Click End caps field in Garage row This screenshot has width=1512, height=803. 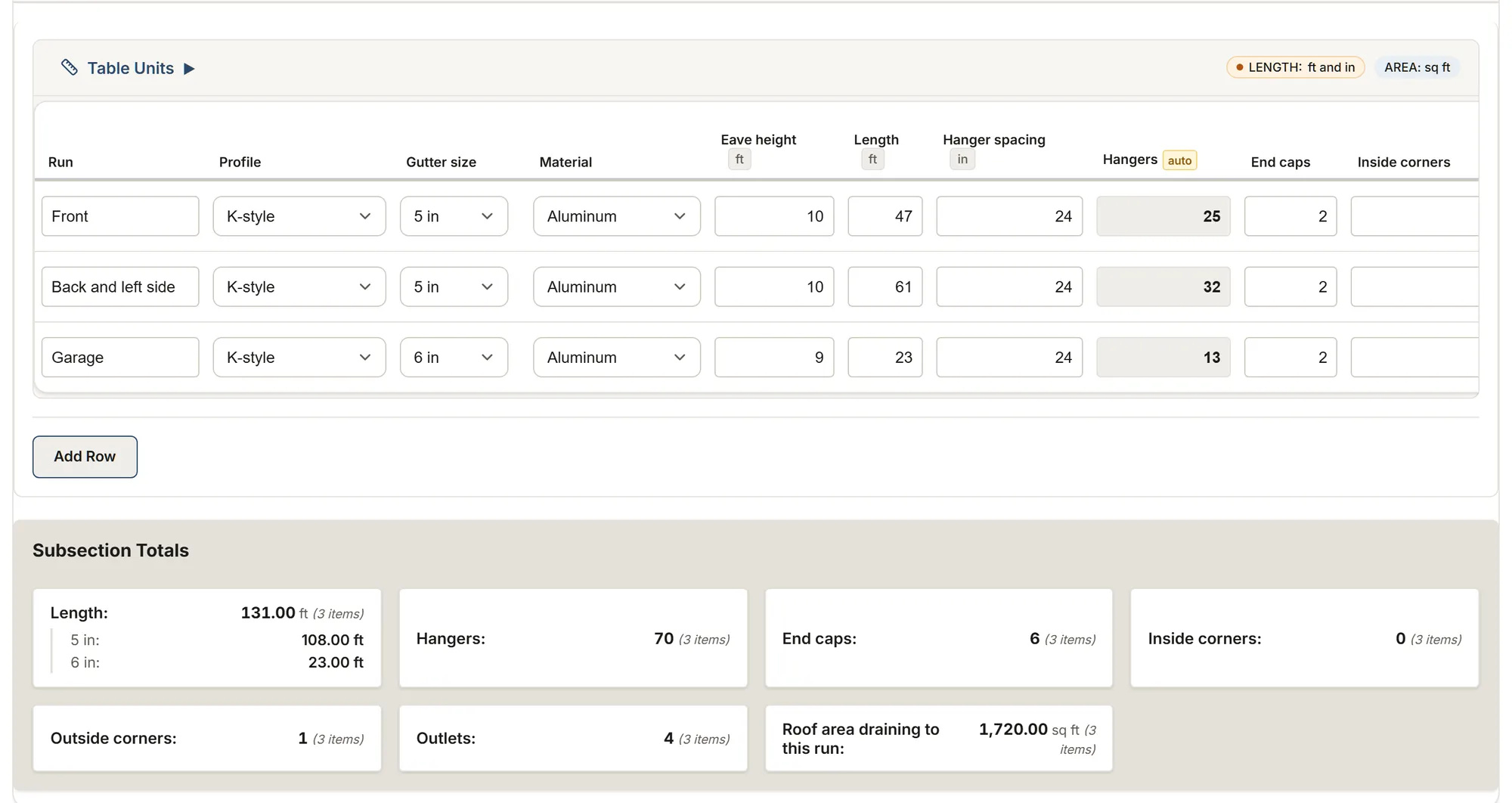point(1290,357)
